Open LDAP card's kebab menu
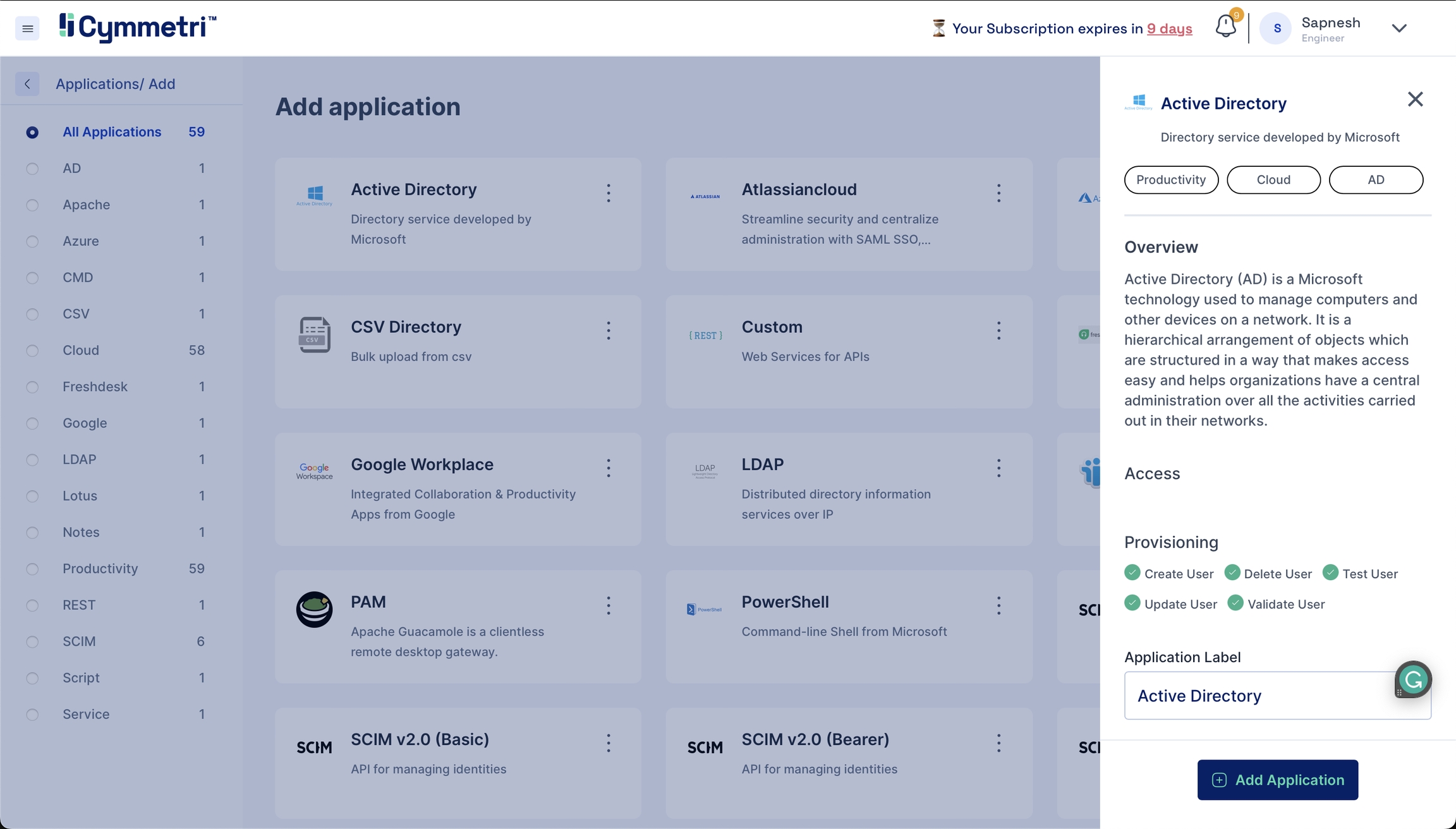 (x=998, y=468)
